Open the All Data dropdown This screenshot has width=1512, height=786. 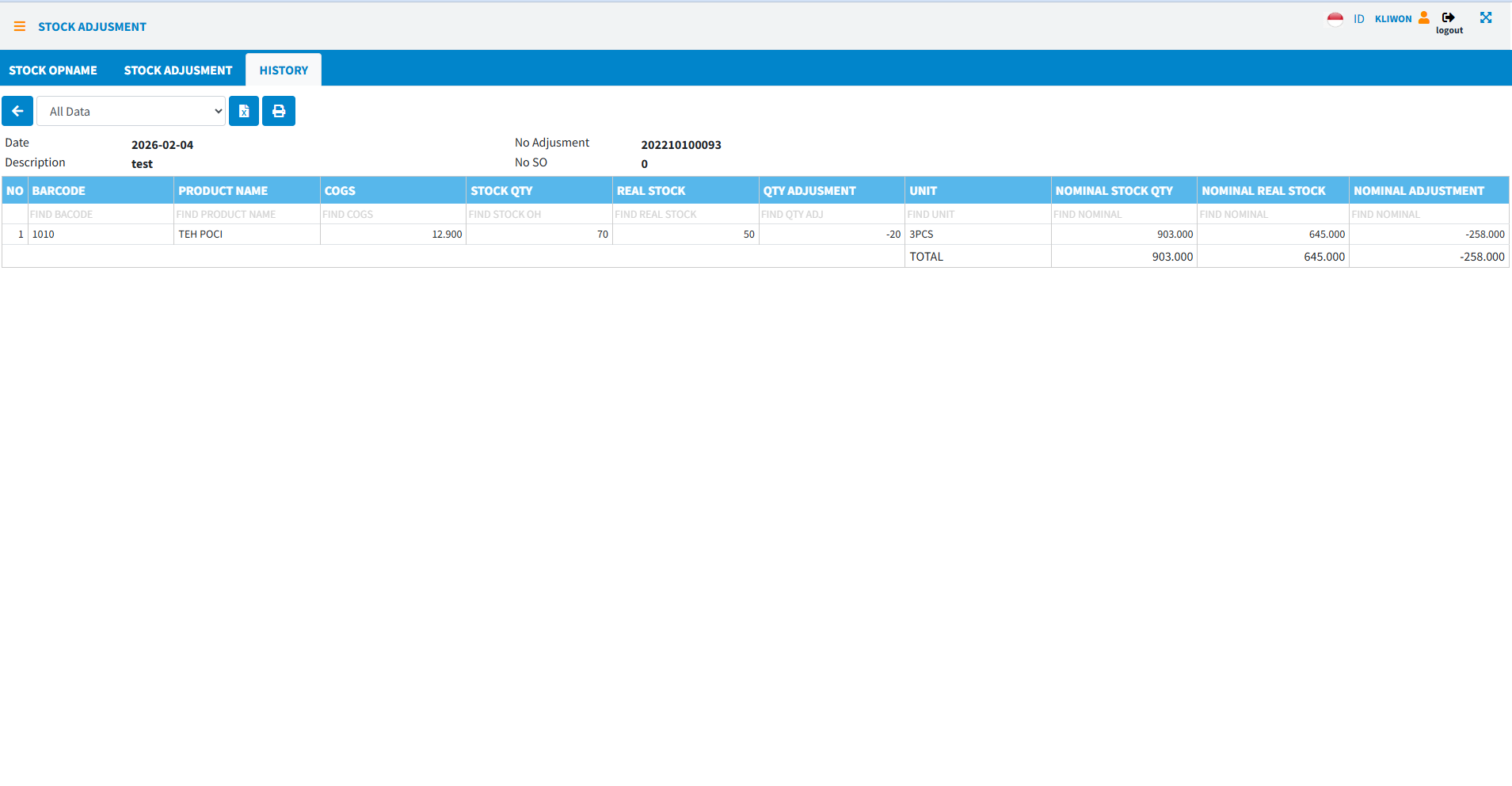pos(131,111)
